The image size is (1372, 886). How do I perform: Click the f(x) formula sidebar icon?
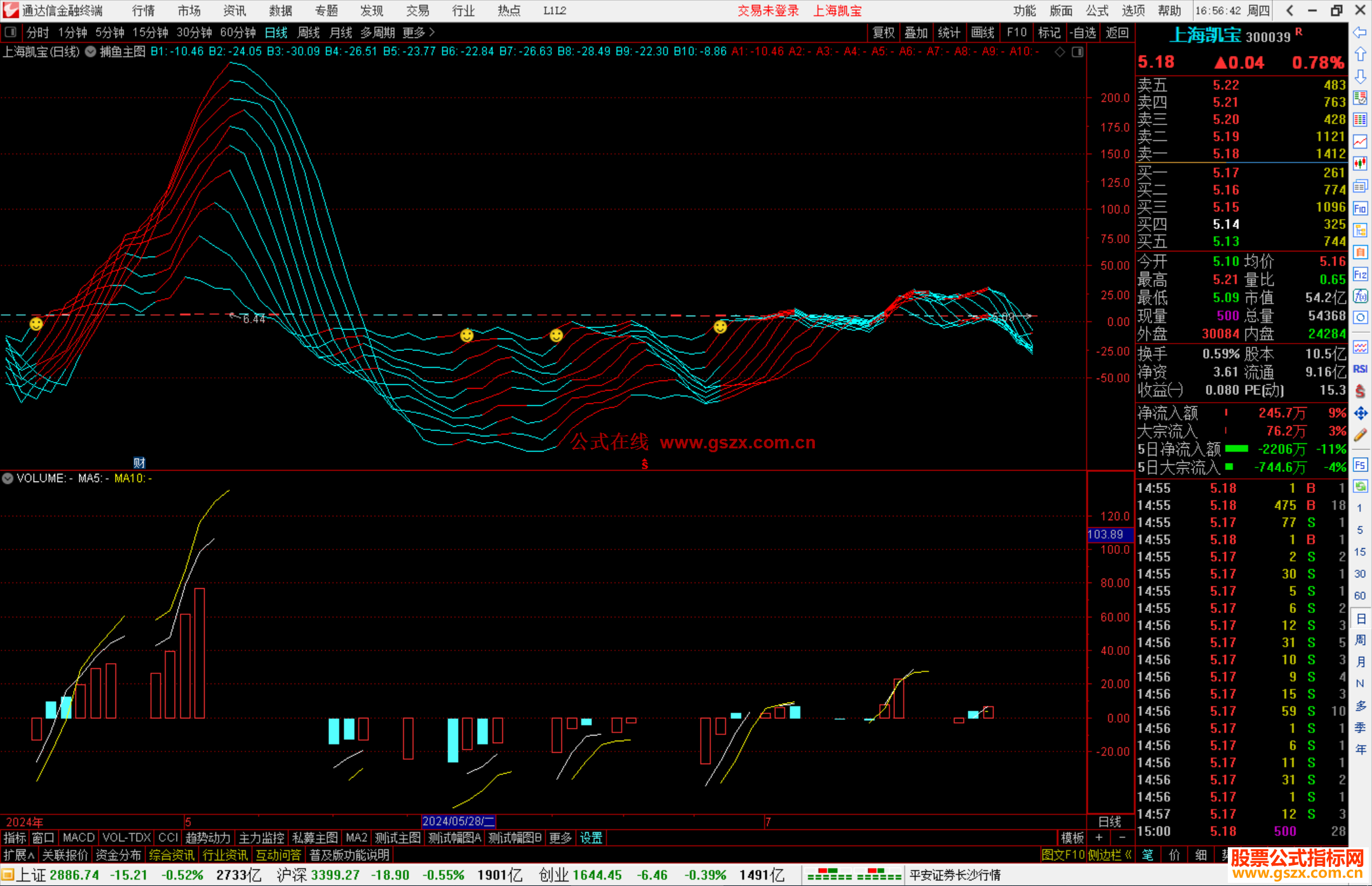pyautogui.click(x=1360, y=296)
